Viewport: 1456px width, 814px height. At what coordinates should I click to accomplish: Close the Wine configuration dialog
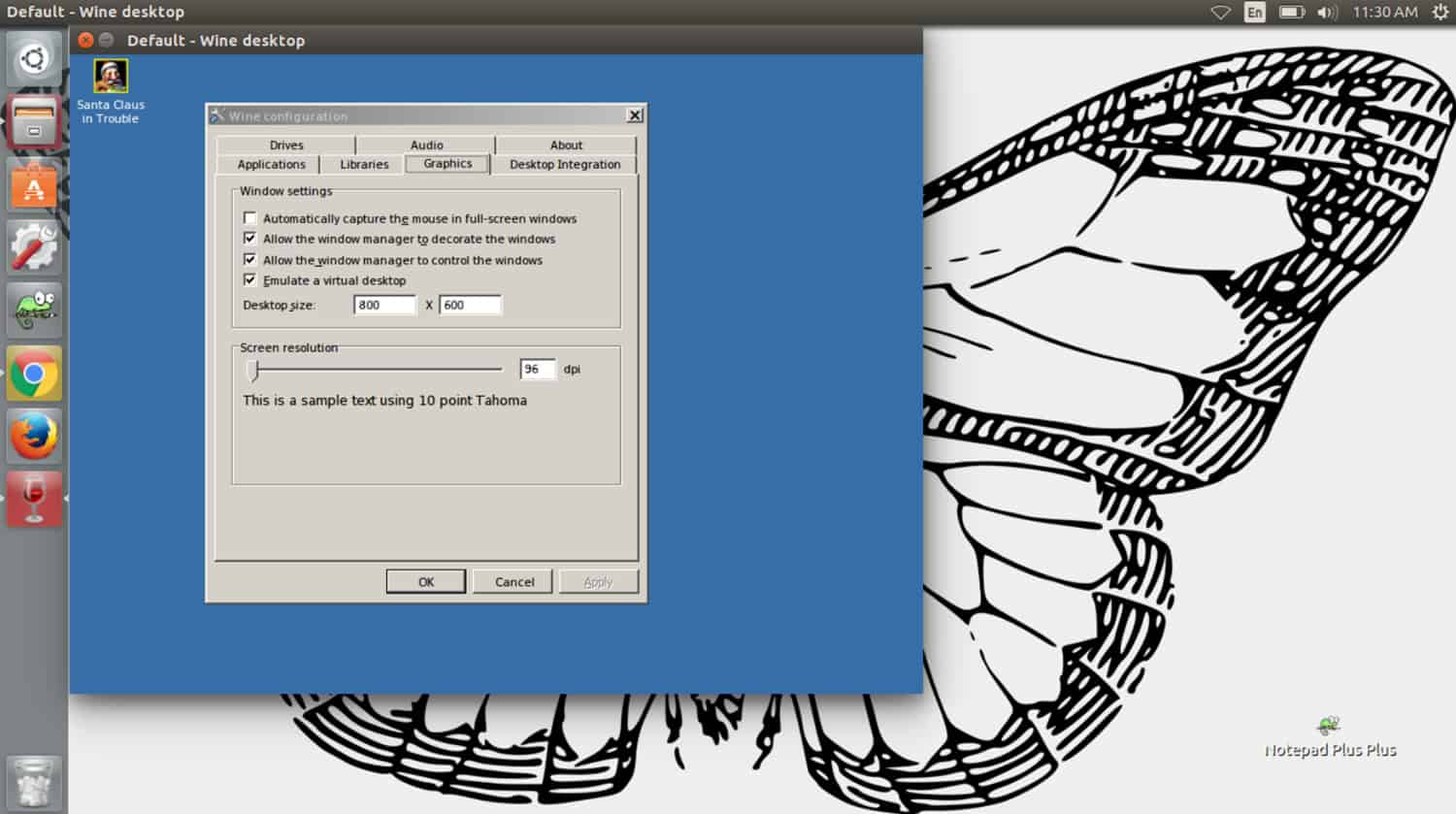(x=635, y=115)
